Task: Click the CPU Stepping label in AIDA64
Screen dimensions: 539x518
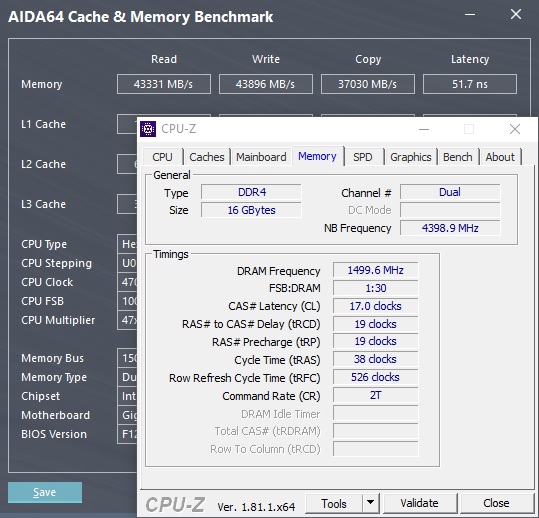Action: click(56, 263)
